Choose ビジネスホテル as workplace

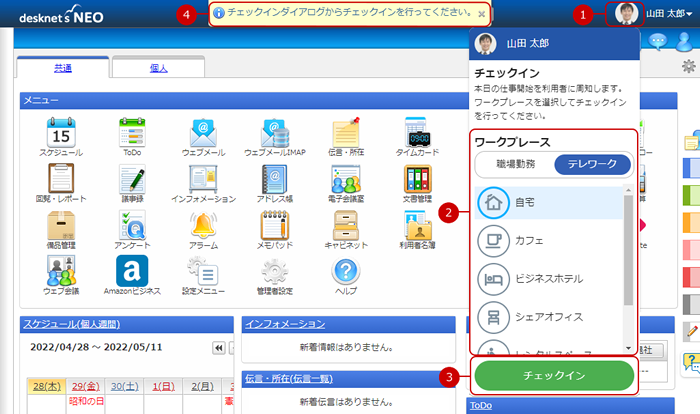(x=549, y=280)
